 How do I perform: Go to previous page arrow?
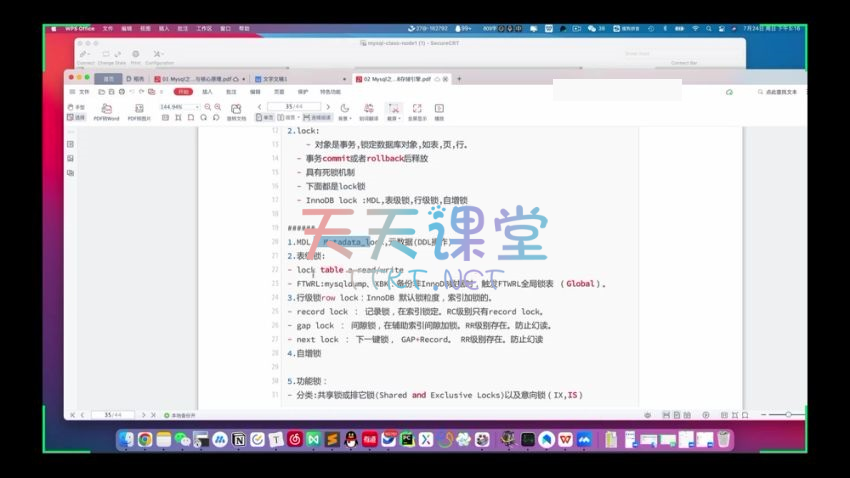(260, 106)
